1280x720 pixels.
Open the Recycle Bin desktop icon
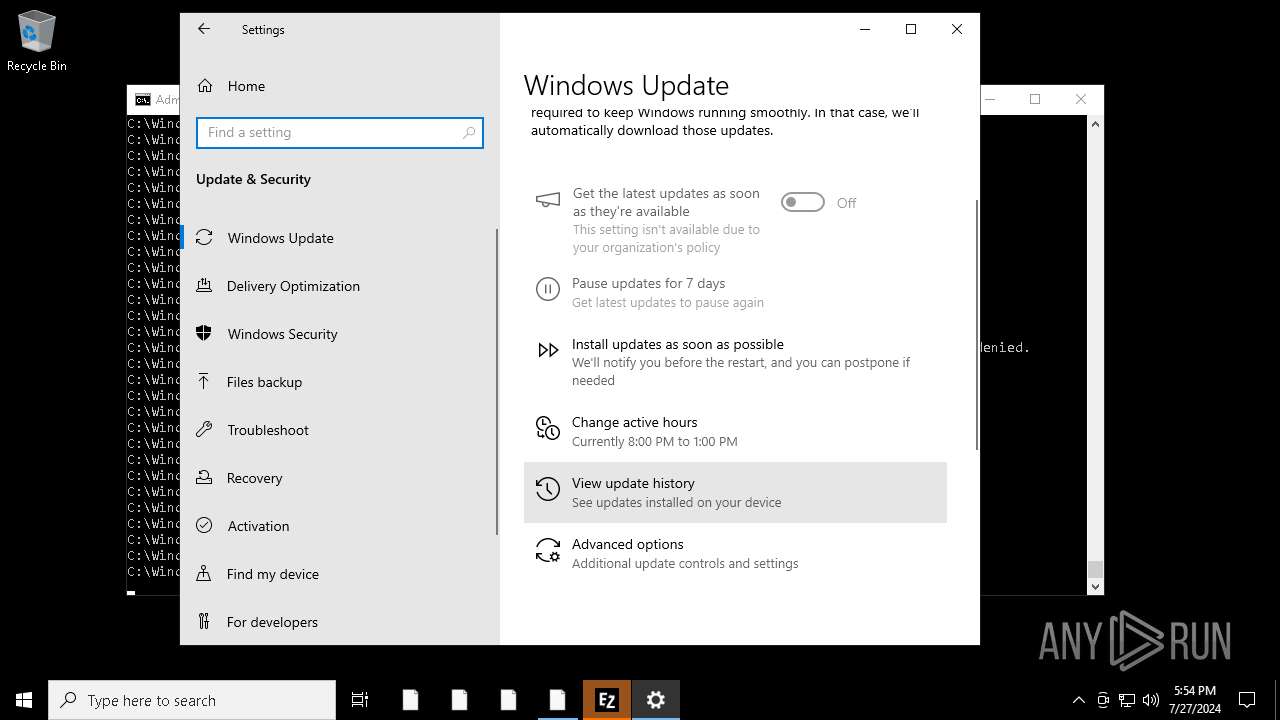37,41
